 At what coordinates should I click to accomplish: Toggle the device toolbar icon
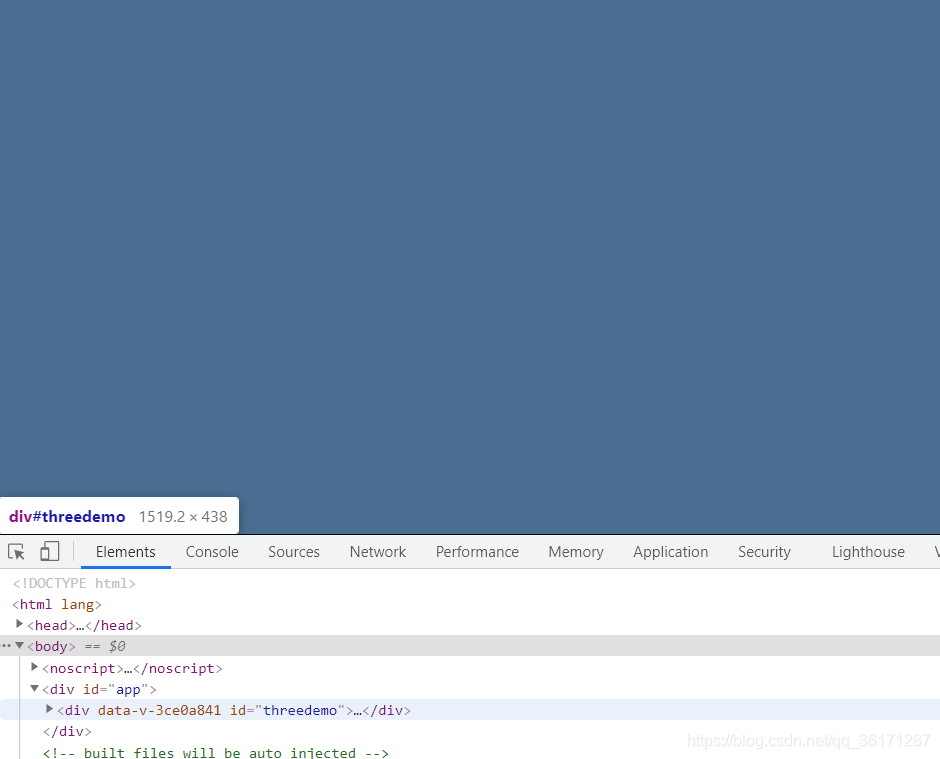[x=50, y=552]
